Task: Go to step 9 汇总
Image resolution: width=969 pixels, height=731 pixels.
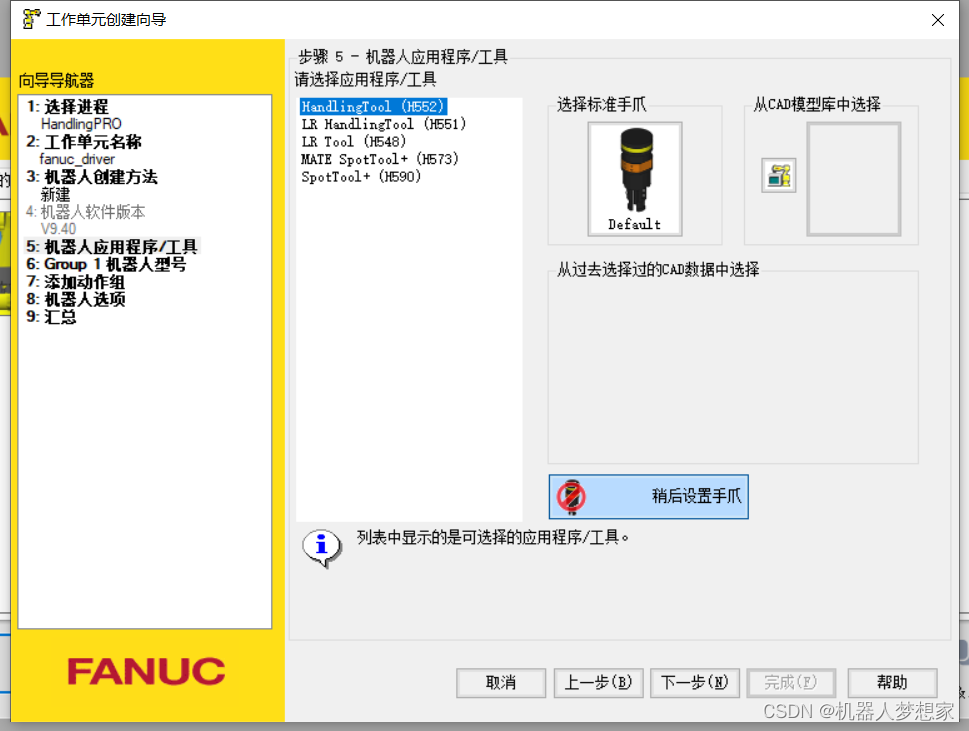Action: 51,317
